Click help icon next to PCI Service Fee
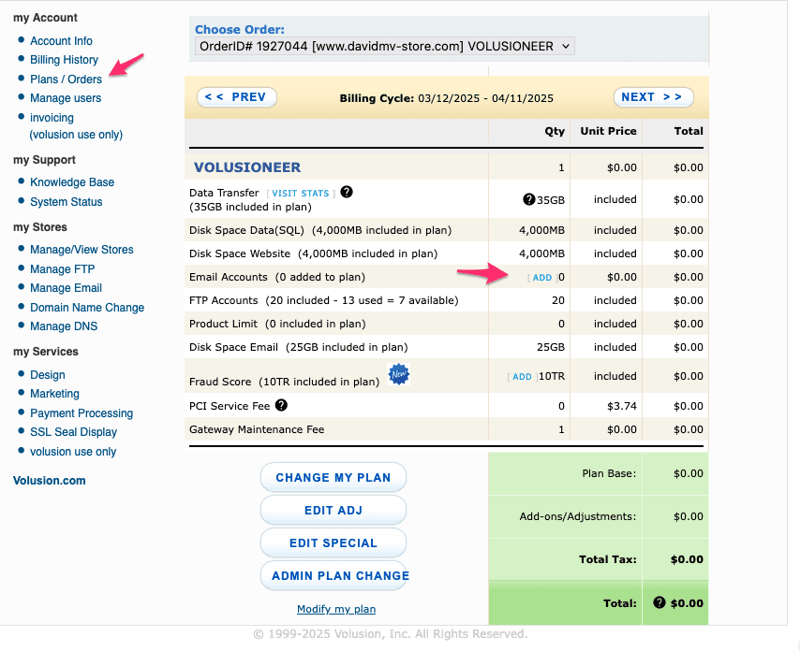 click(x=281, y=405)
